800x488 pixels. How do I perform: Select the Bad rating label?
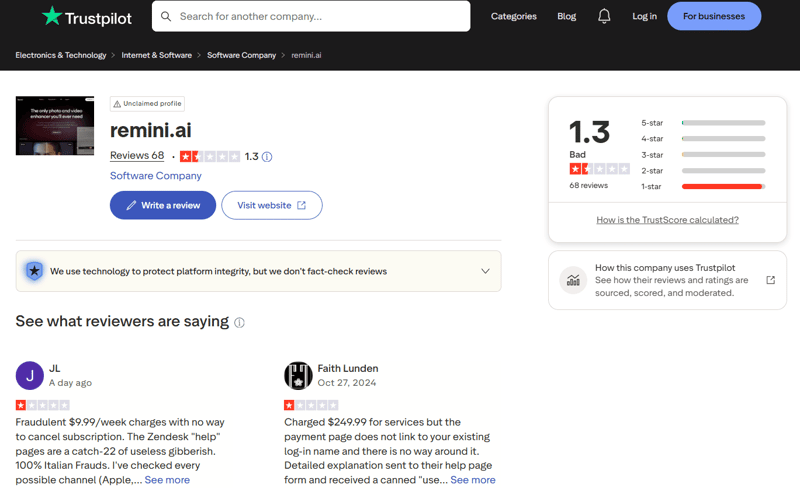pos(578,154)
